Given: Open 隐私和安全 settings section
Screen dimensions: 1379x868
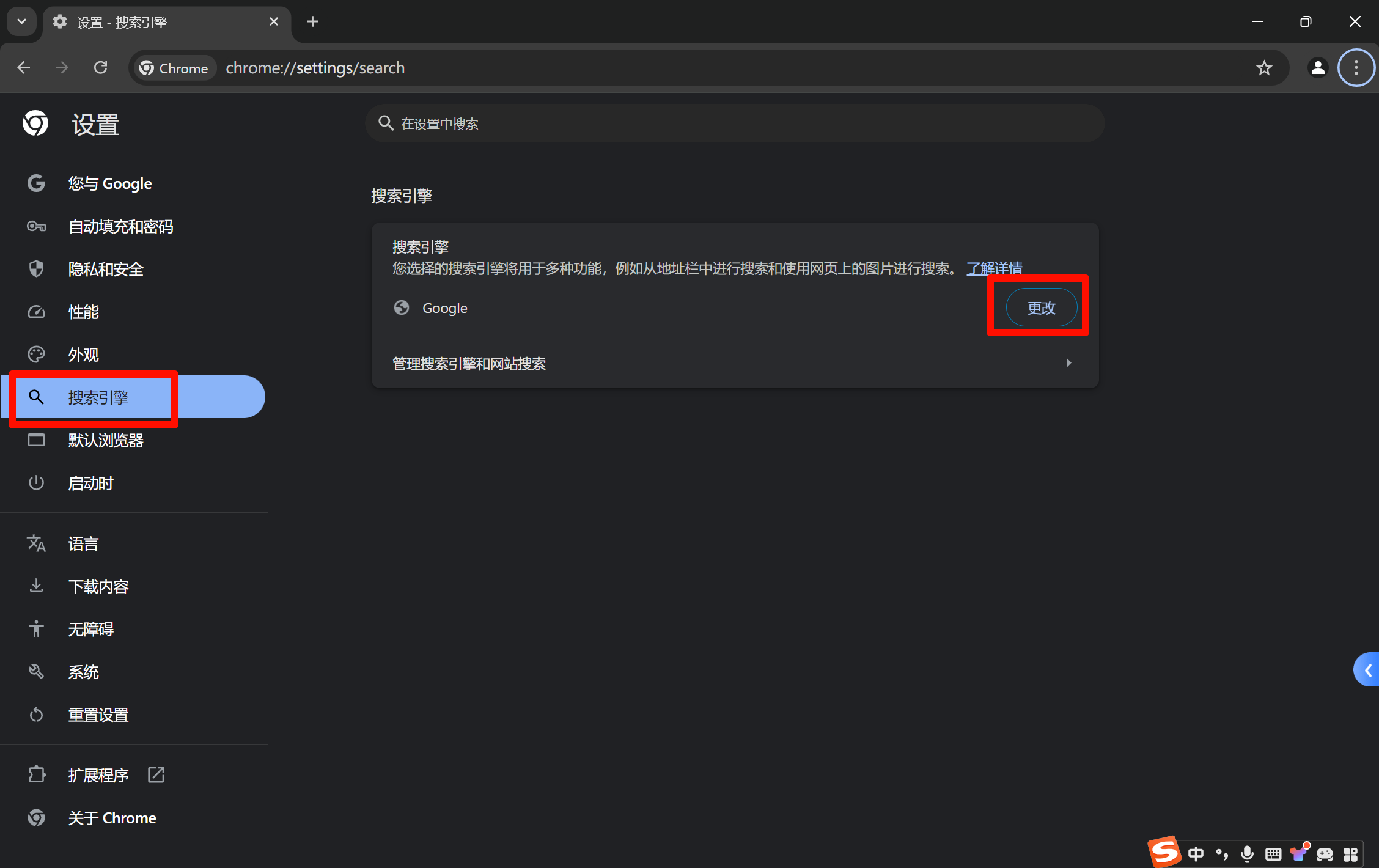Looking at the screenshot, I should click(x=106, y=269).
